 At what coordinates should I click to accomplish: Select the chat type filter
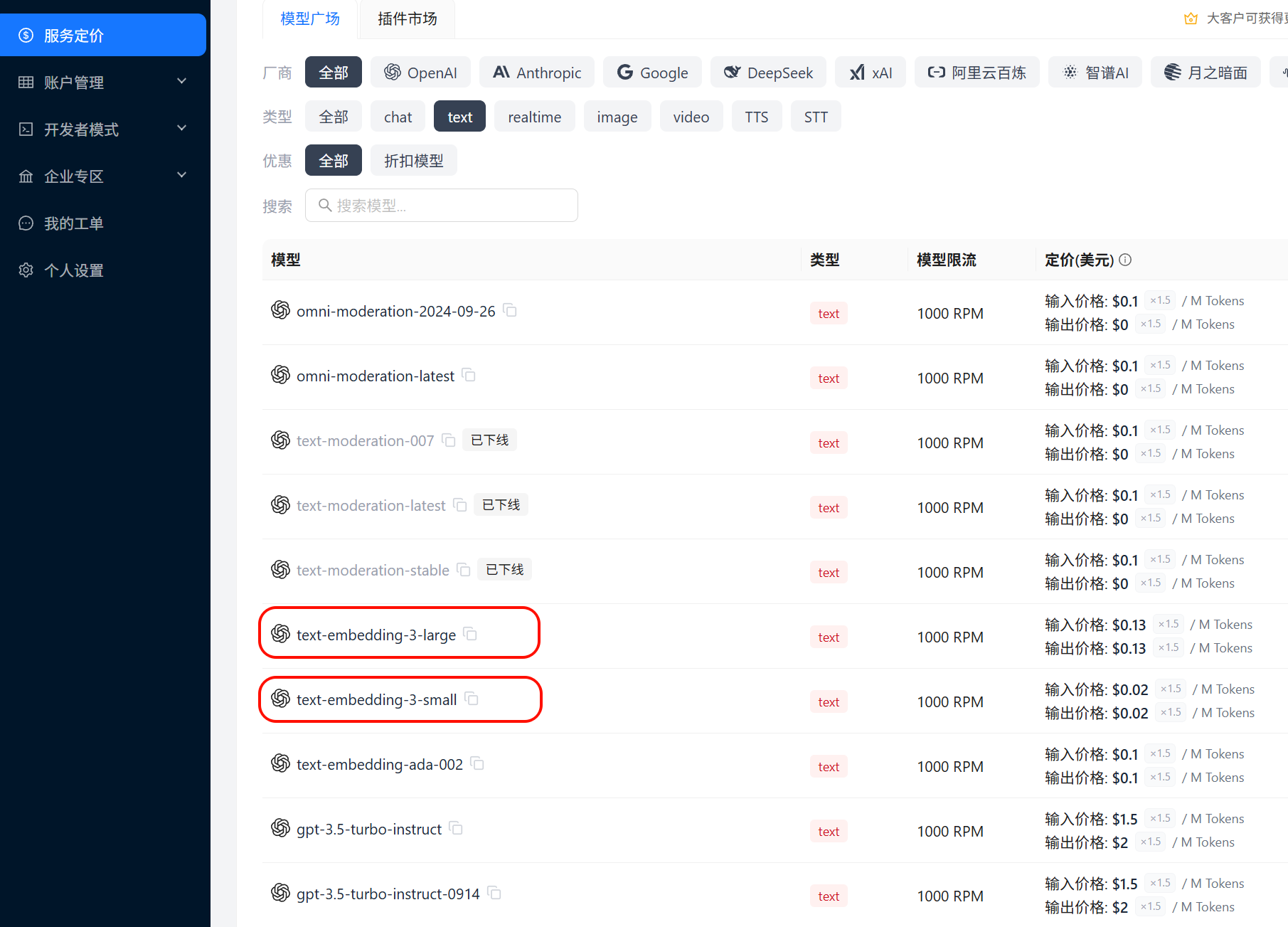click(398, 116)
